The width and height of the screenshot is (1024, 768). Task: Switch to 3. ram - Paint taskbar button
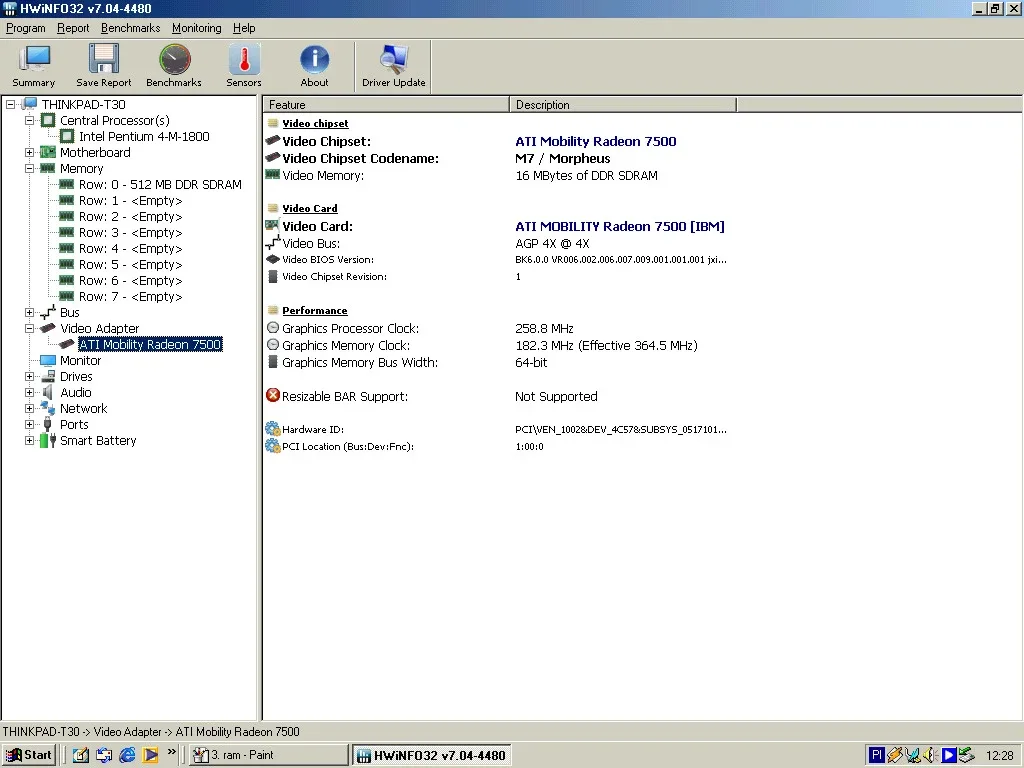click(x=269, y=755)
